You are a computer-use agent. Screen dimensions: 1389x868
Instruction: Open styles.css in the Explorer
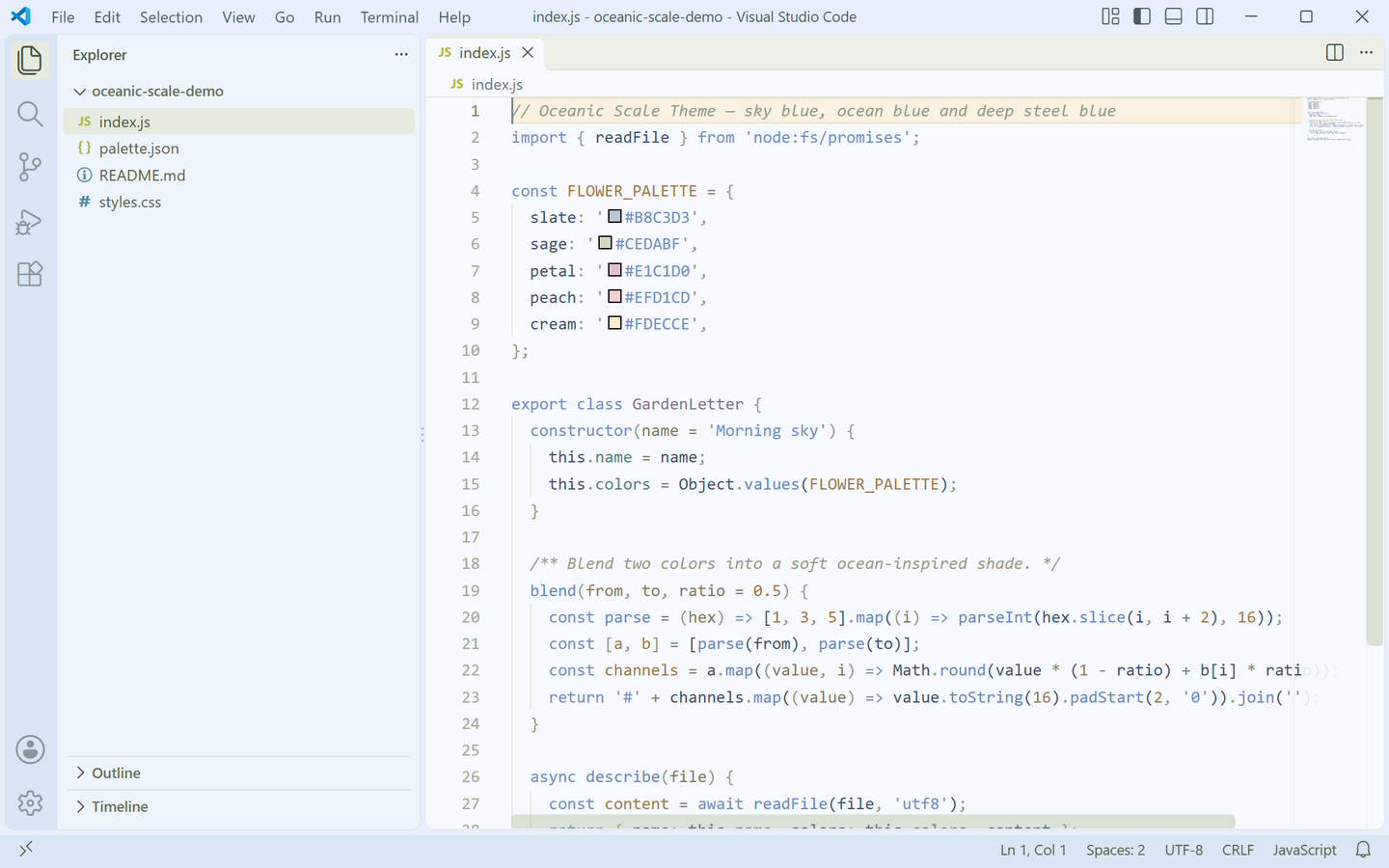coord(239,203)
